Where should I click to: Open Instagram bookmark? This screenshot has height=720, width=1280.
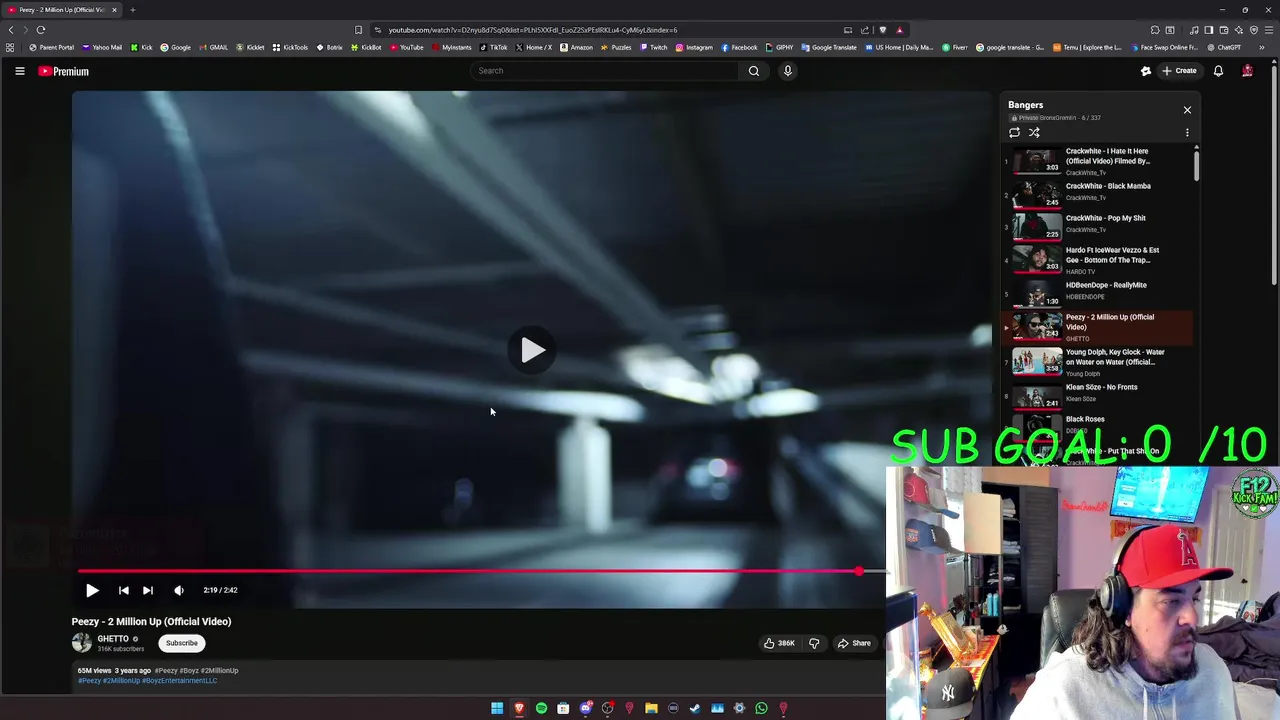pos(694,47)
